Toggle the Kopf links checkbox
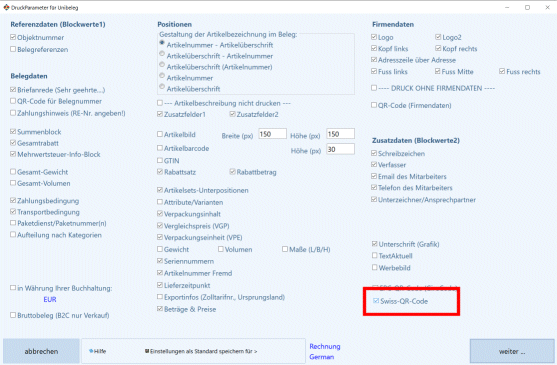Viewport: 557px width, 365px height. [x=374, y=48]
